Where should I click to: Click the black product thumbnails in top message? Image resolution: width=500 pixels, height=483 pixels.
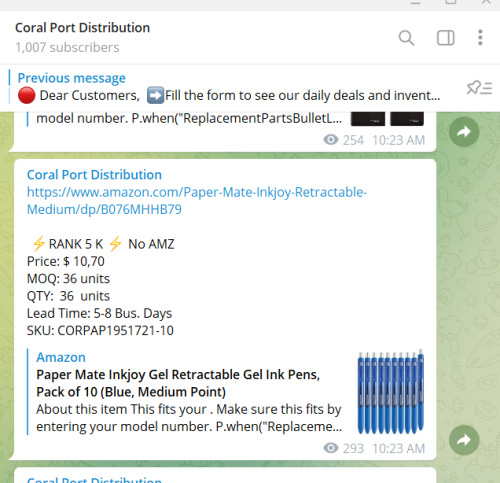[x=387, y=119]
